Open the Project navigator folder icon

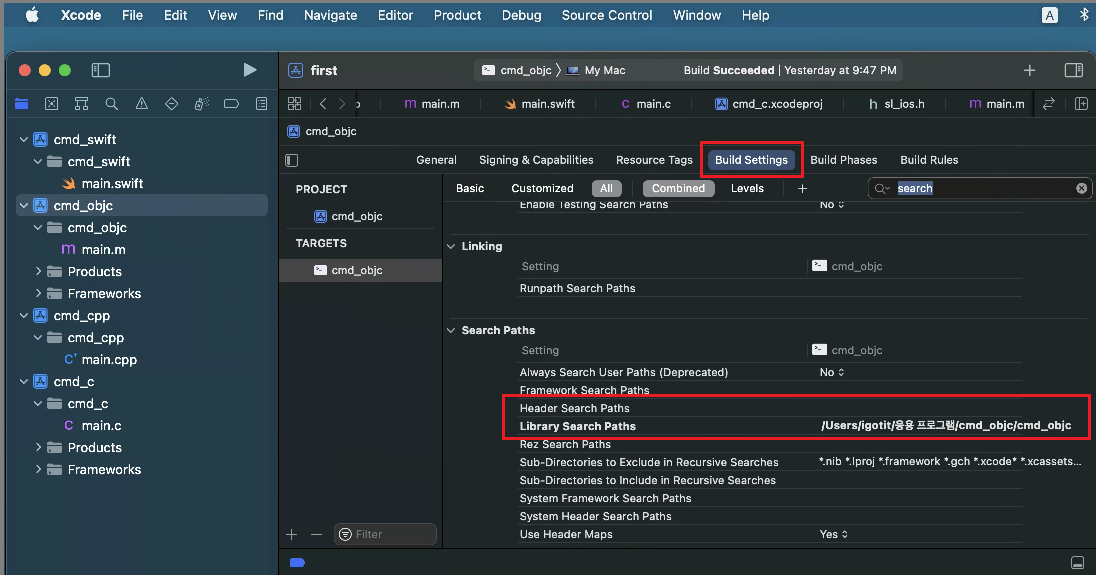(x=22, y=104)
